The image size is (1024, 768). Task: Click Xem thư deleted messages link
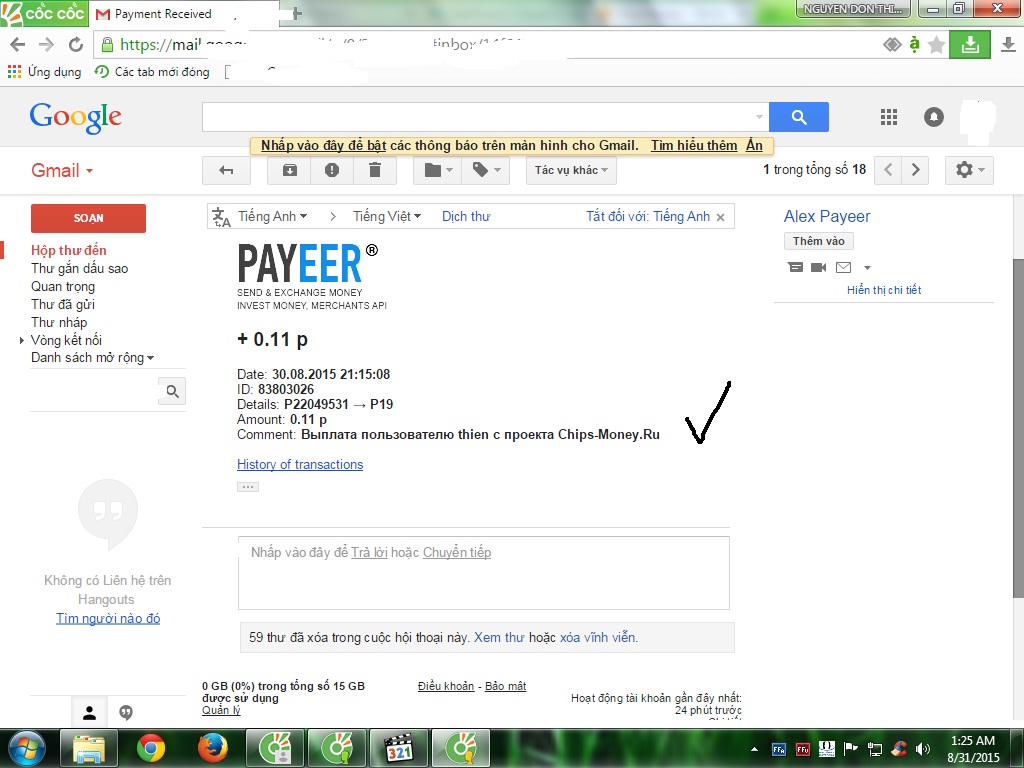click(x=499, y=637)
